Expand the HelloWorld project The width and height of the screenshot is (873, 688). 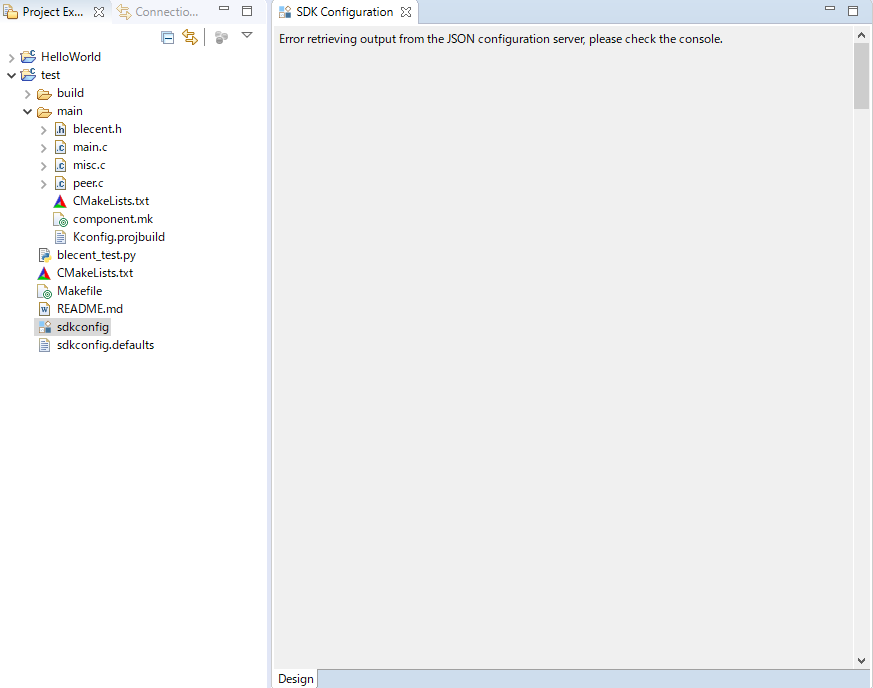[11, 57]
